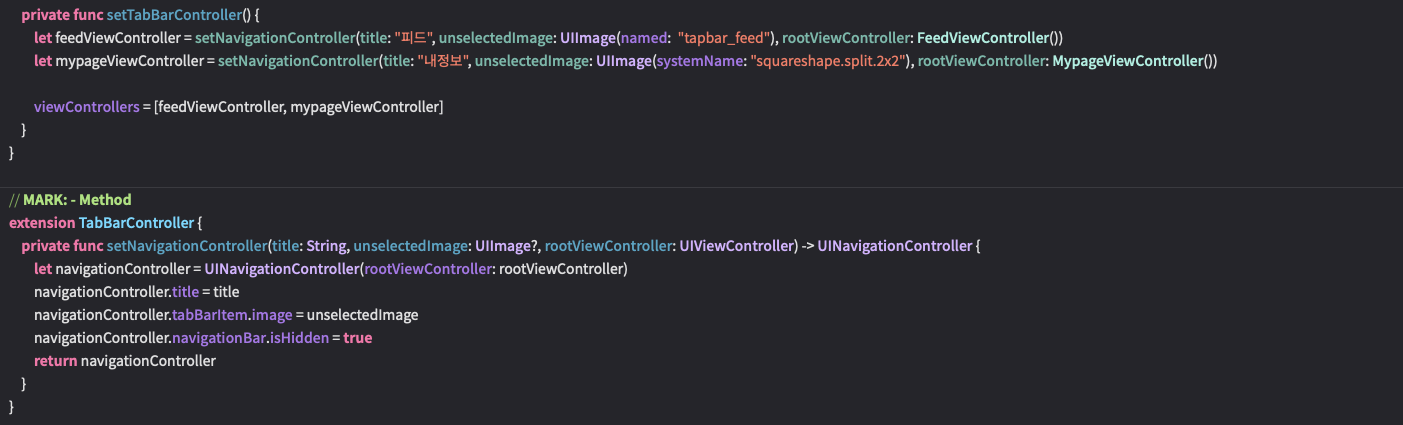Select the "squareshape.split.2x2" system name string
The image size is (1403, 425).
click(828, 62)
